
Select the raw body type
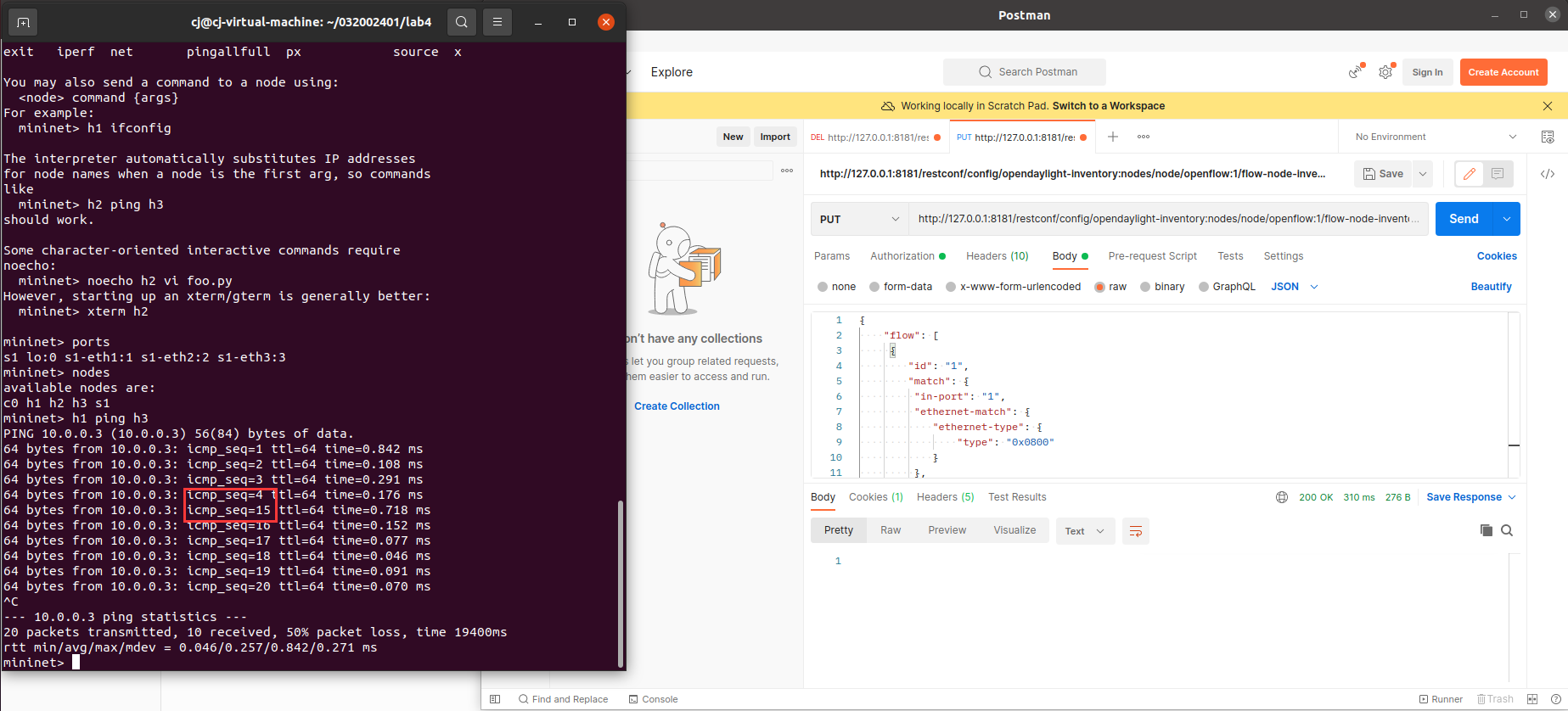click(x=1111, y=287)
